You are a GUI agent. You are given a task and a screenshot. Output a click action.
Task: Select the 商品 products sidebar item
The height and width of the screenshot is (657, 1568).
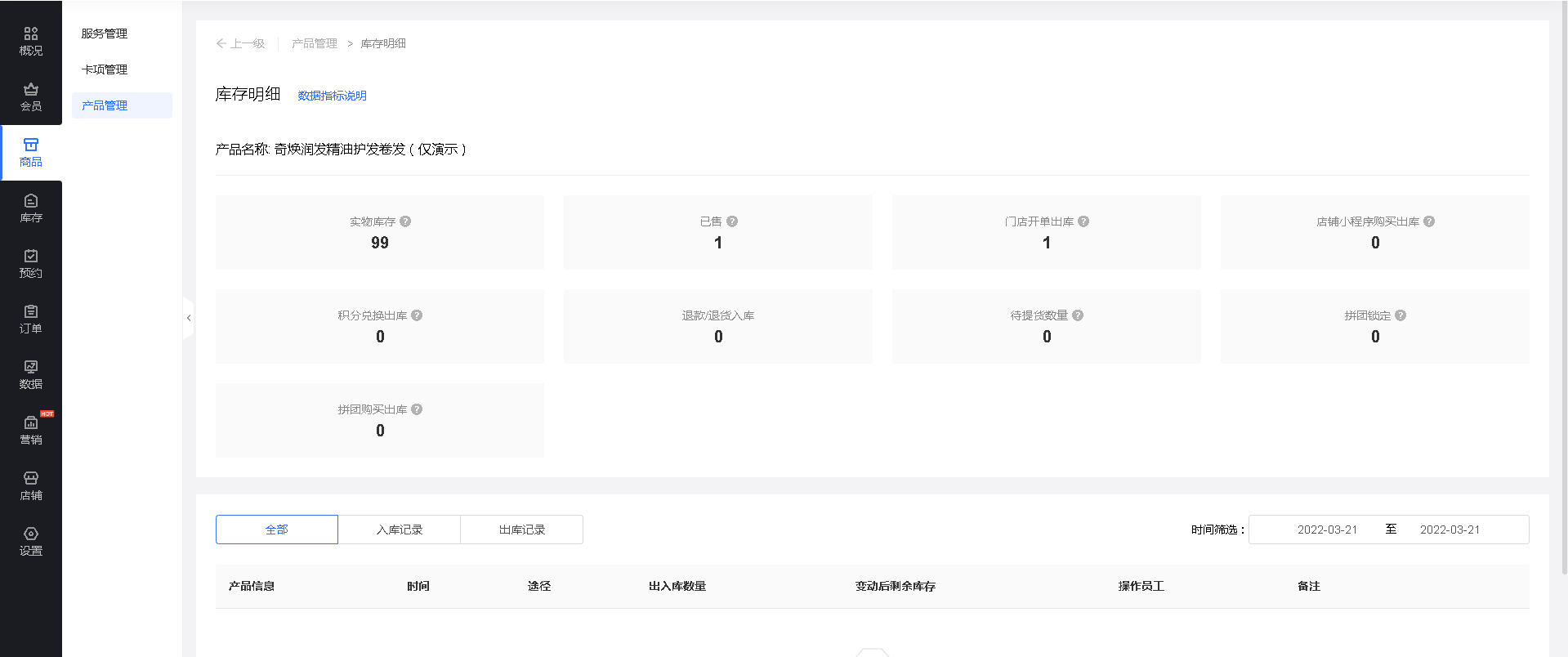[x=31, y=153]
